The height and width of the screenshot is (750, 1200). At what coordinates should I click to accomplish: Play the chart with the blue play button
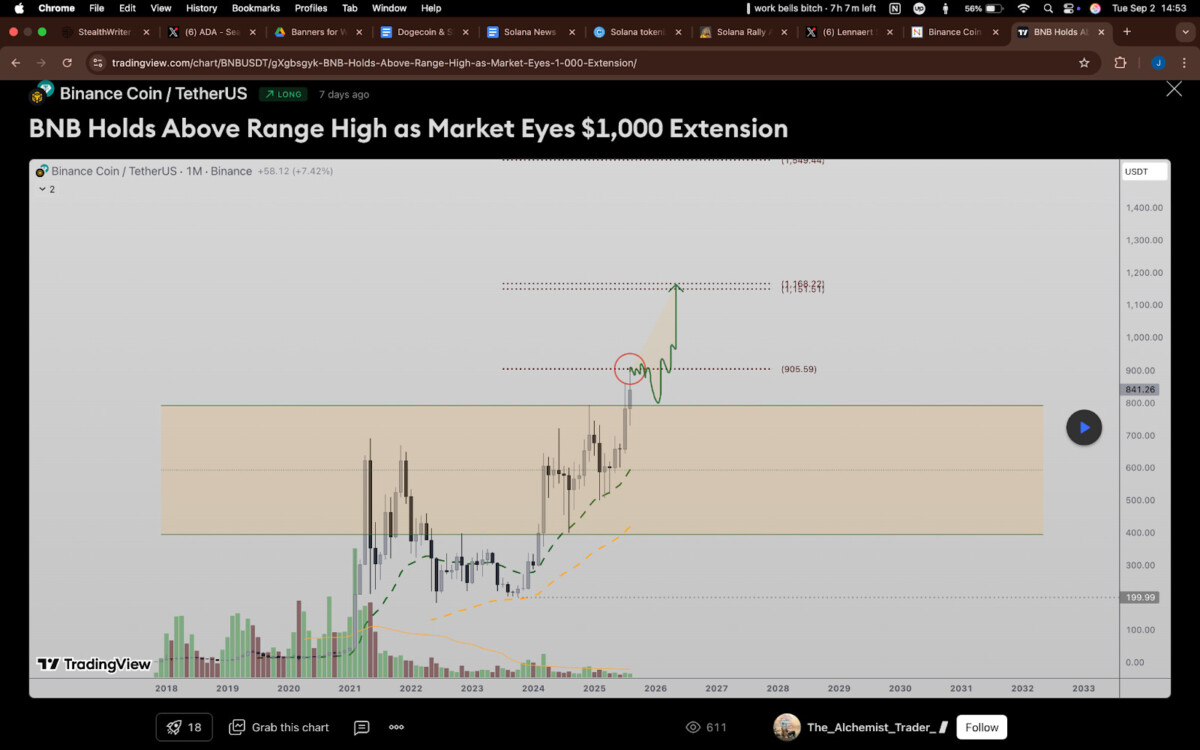point(1084,427)
